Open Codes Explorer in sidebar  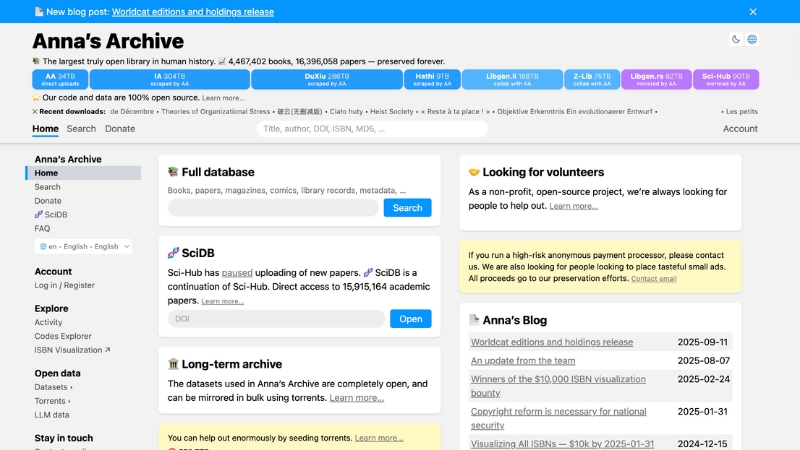(63, 336)
